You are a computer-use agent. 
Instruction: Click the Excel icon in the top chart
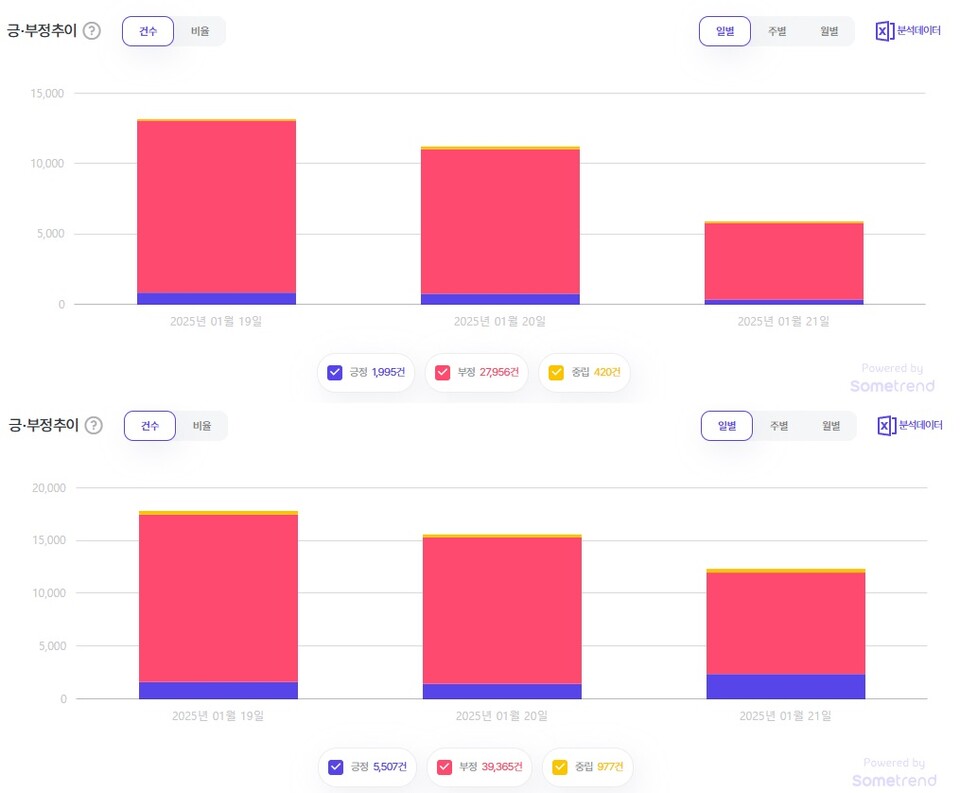point(884,31)
